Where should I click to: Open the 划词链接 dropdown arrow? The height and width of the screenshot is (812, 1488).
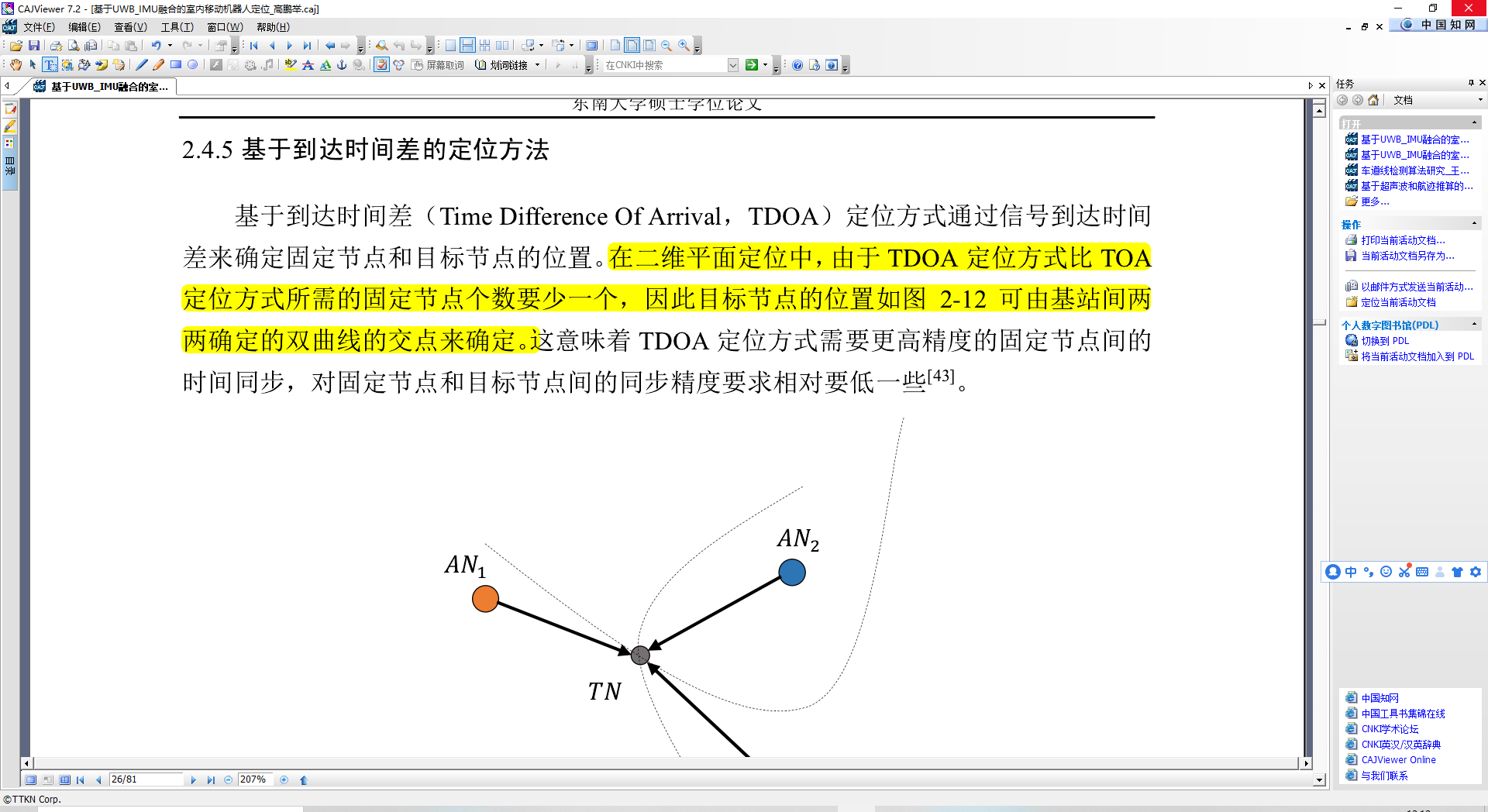click(537, 64)
